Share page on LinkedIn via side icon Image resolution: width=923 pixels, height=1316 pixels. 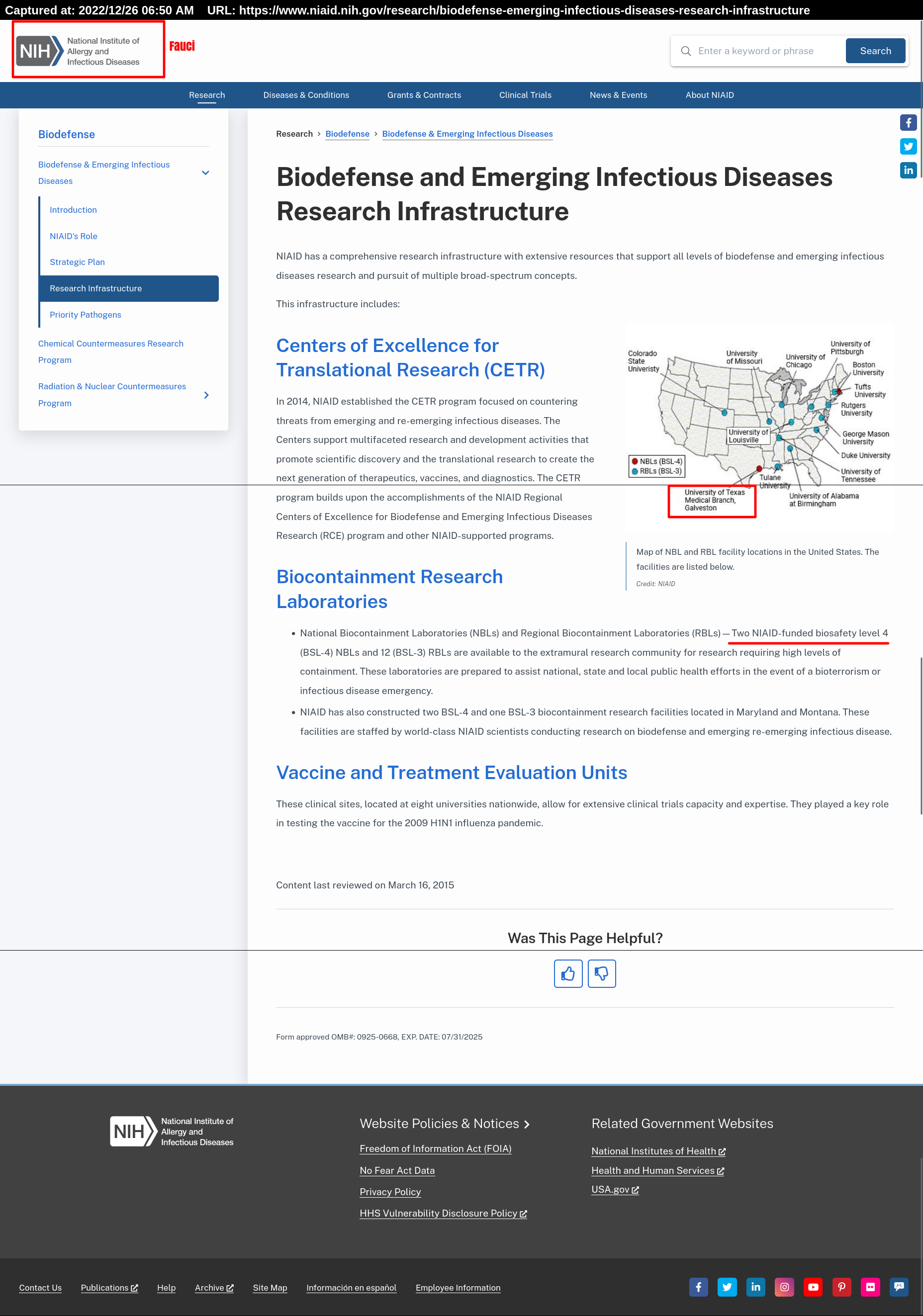click(908, 170)
